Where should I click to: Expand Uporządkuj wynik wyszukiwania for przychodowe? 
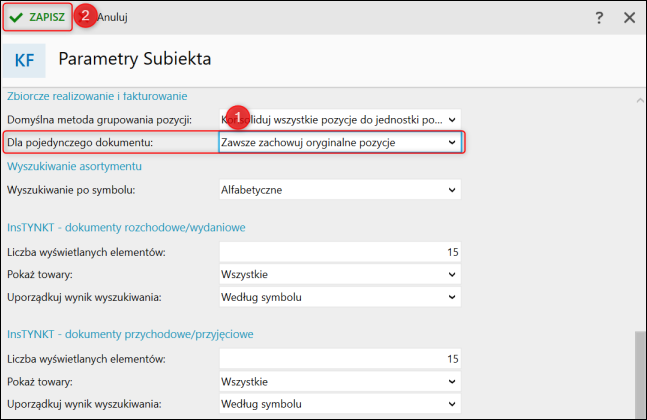339,404
